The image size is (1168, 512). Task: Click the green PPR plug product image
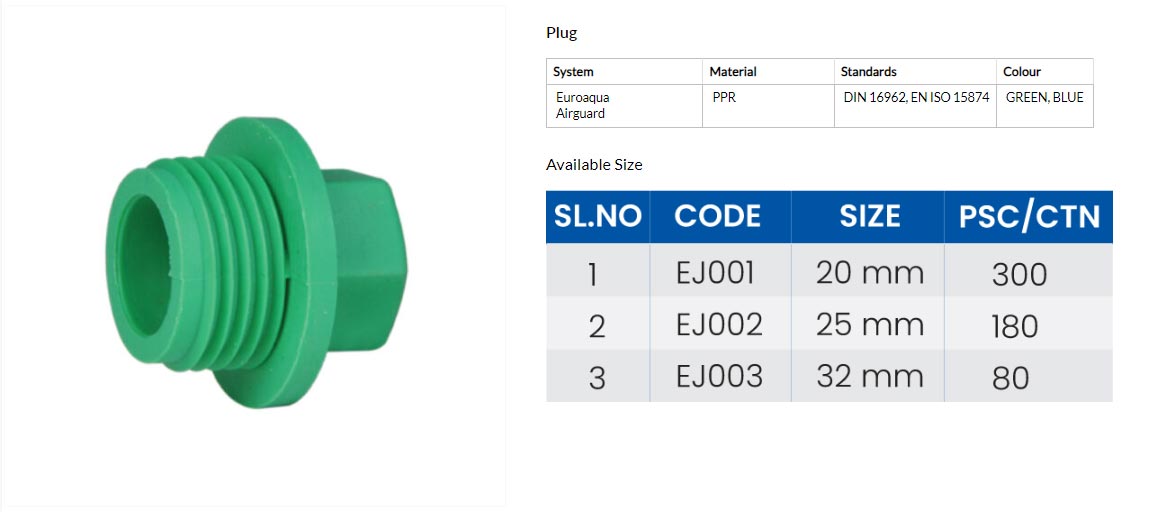257,262
